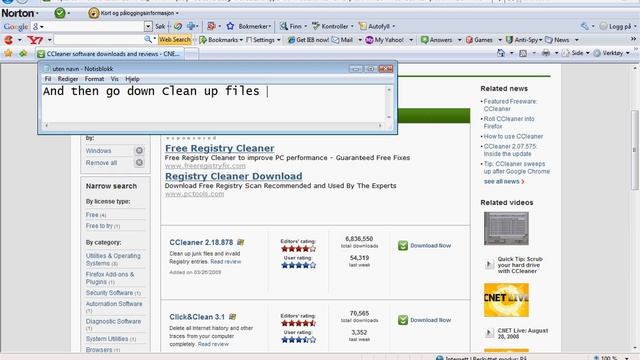Click the Add to Favorites icon
Screen dimensions: 640x360
pyautogui.click(x=23, y=53)
